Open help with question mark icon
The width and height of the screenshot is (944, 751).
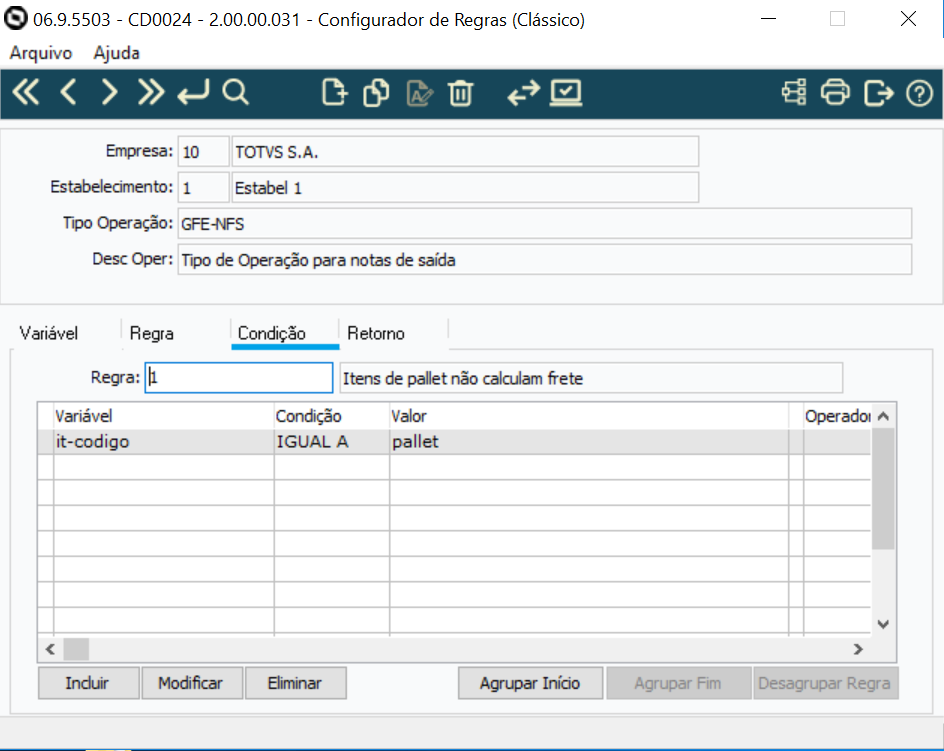[x=919, y=93]
